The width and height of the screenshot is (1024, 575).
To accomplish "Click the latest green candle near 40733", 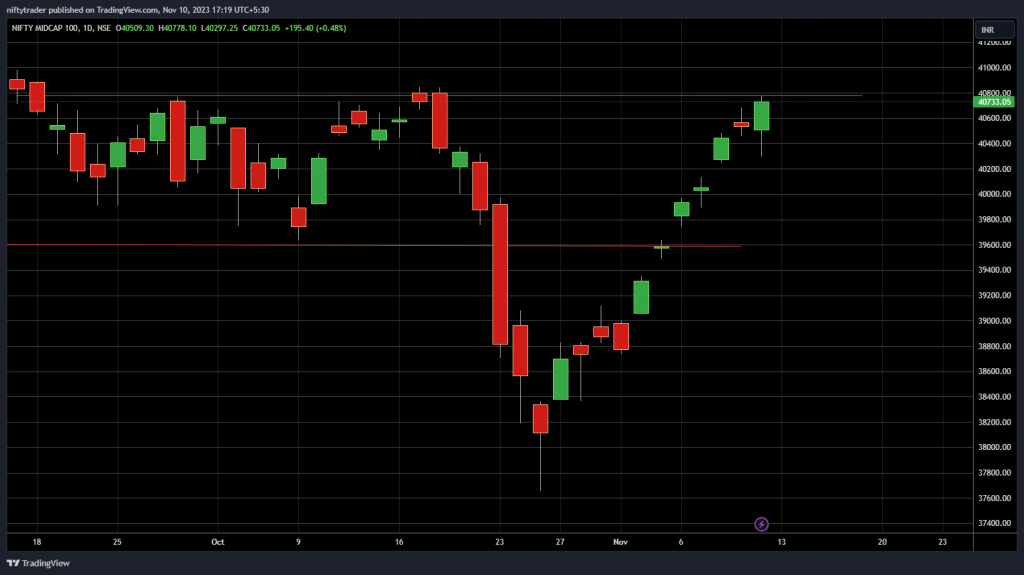I will tap(761, 116).
